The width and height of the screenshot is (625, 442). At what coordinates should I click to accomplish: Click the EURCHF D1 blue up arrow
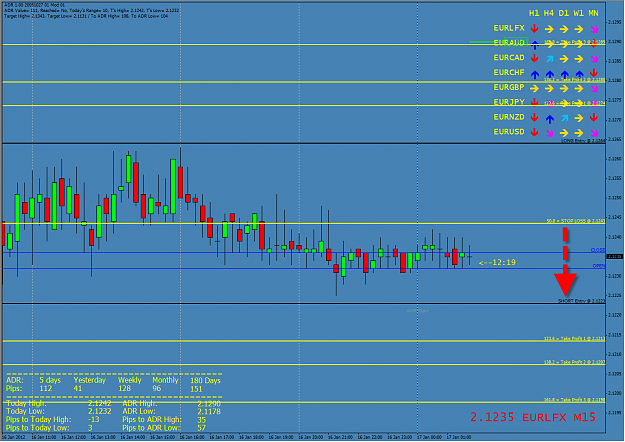[x=564, y=75]
